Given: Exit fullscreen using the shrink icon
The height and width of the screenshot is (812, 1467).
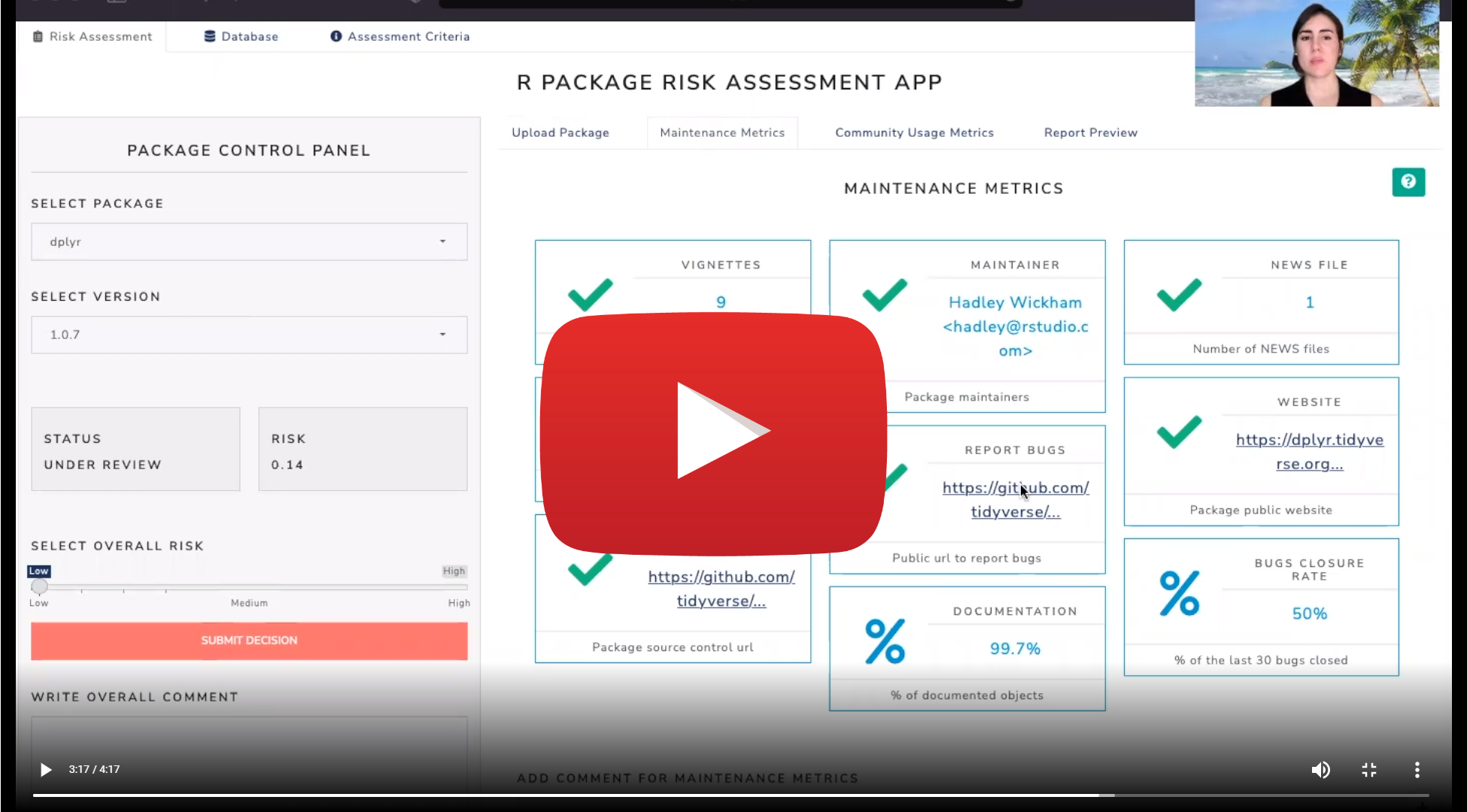Looking at the screenshot, I should [x=1368, y=769].
